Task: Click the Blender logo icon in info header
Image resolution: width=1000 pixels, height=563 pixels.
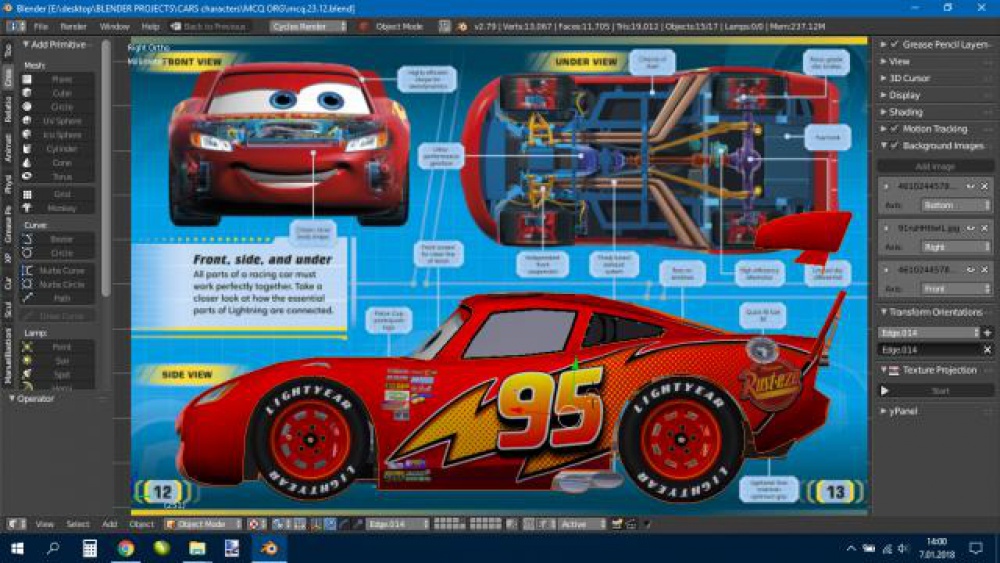Action: tap(462, 26)
